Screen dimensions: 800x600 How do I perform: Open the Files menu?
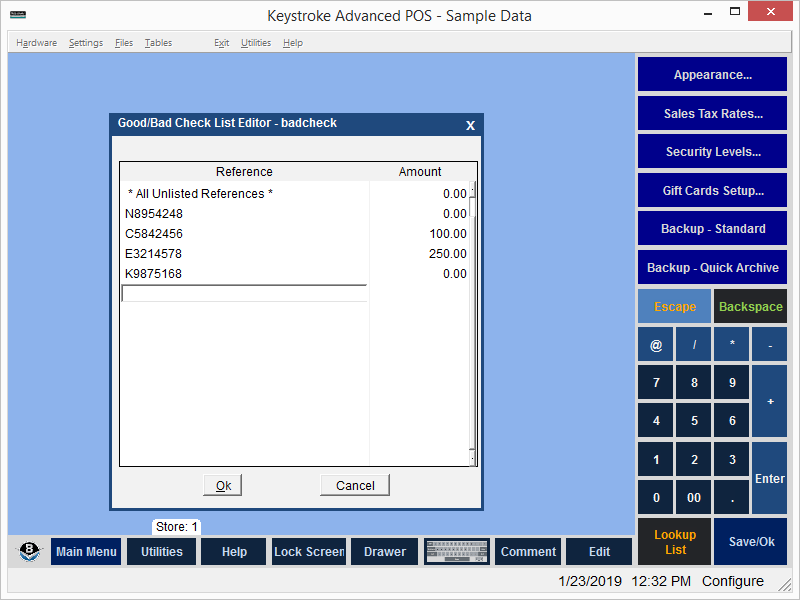pos(124,43)
